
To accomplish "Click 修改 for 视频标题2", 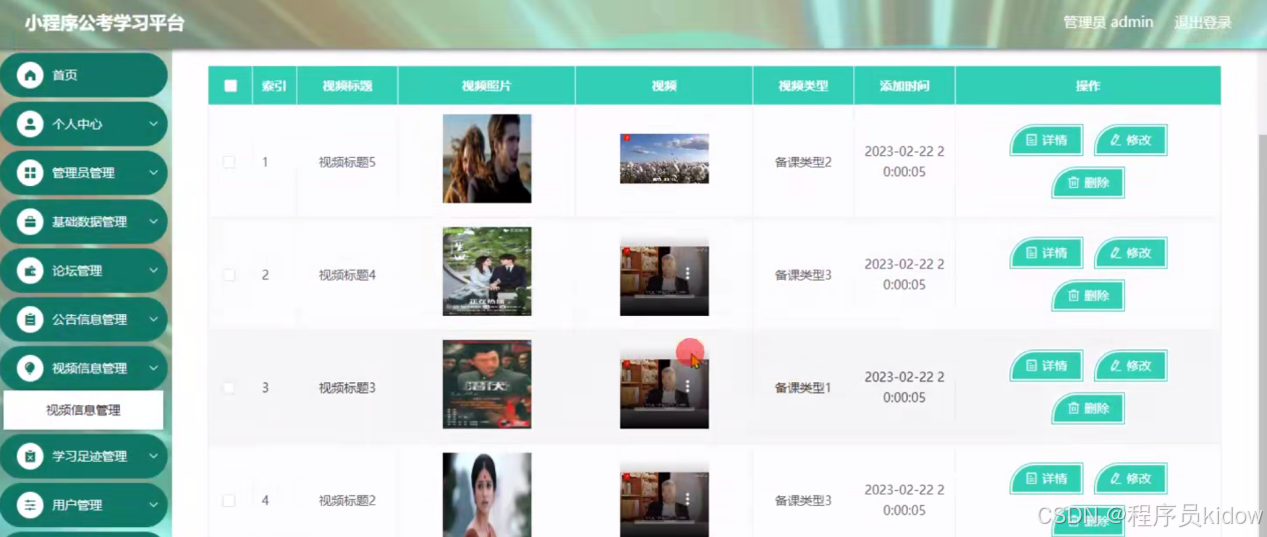I will [x=1130, y=479].
